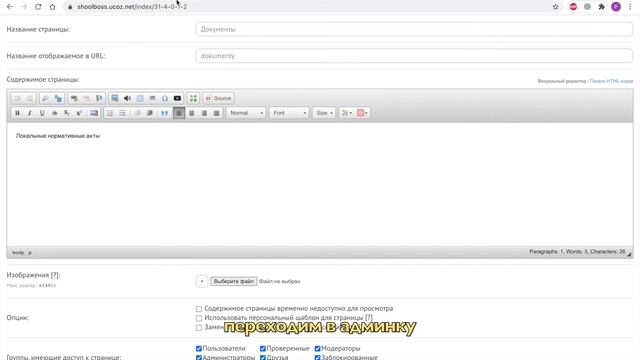Click the browser home icon
This screenshot has width=640, height=360.
tap(52, 7)
